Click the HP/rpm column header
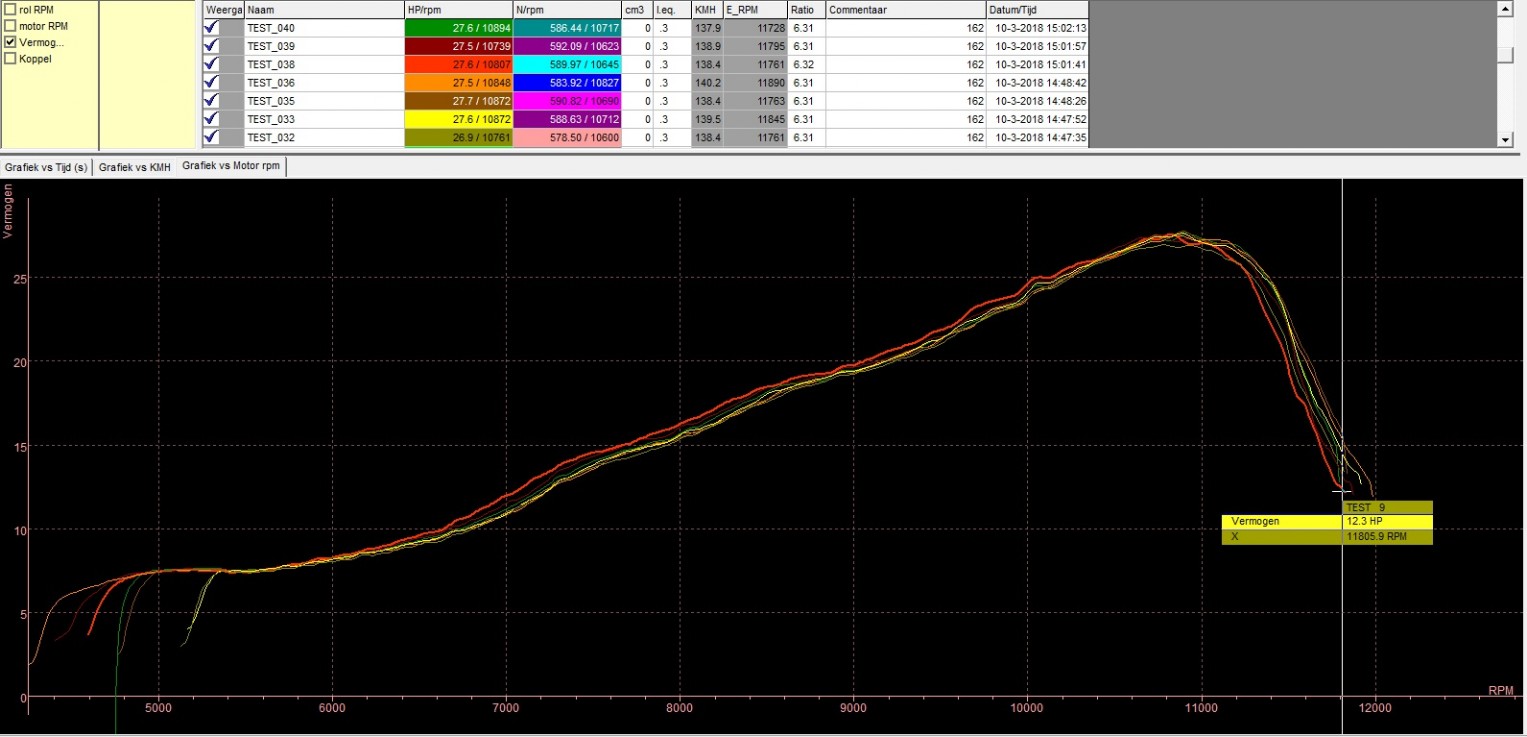Image resolution: width=1527 pixels, height=737 pixels. click(x=458, y=9)
